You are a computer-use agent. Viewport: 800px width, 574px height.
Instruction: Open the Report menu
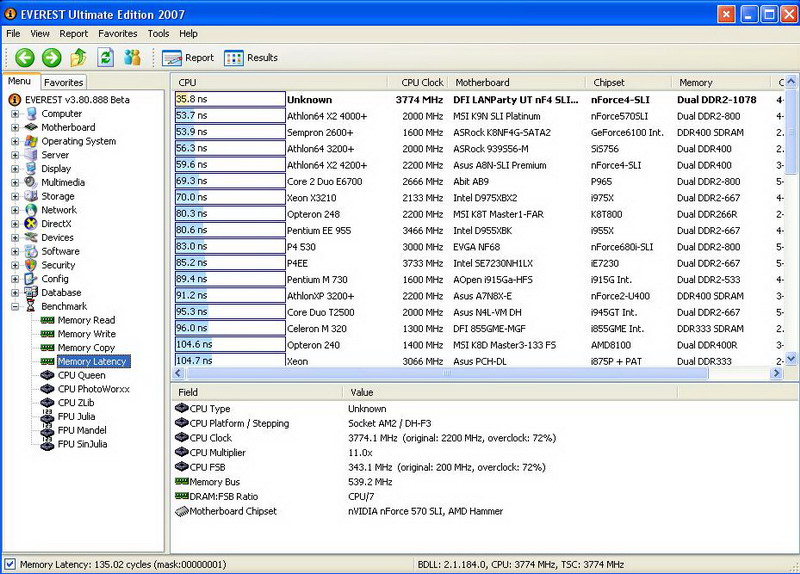[x=73, y=34]
